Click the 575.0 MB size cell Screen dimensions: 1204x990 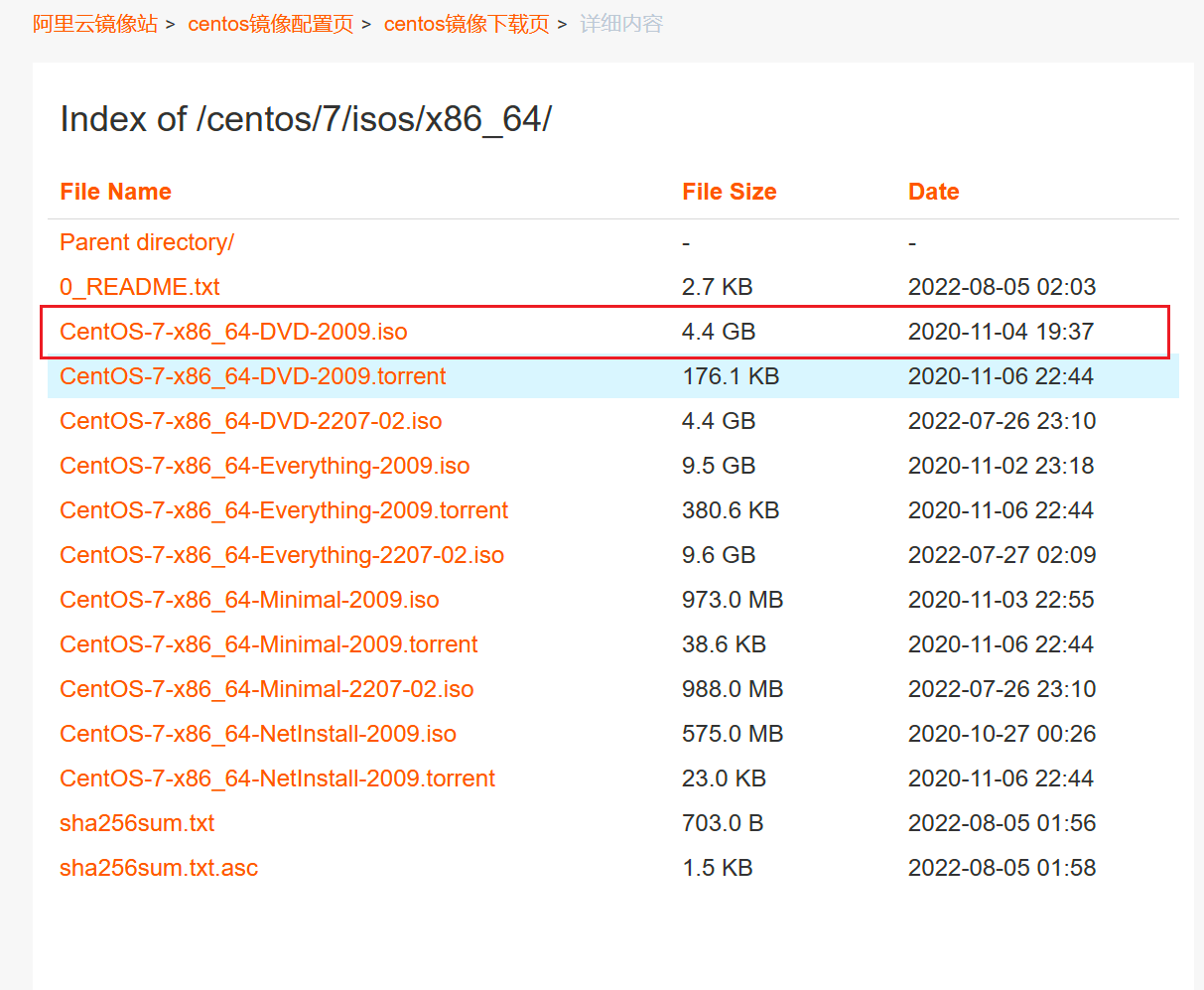coord(733,734)
